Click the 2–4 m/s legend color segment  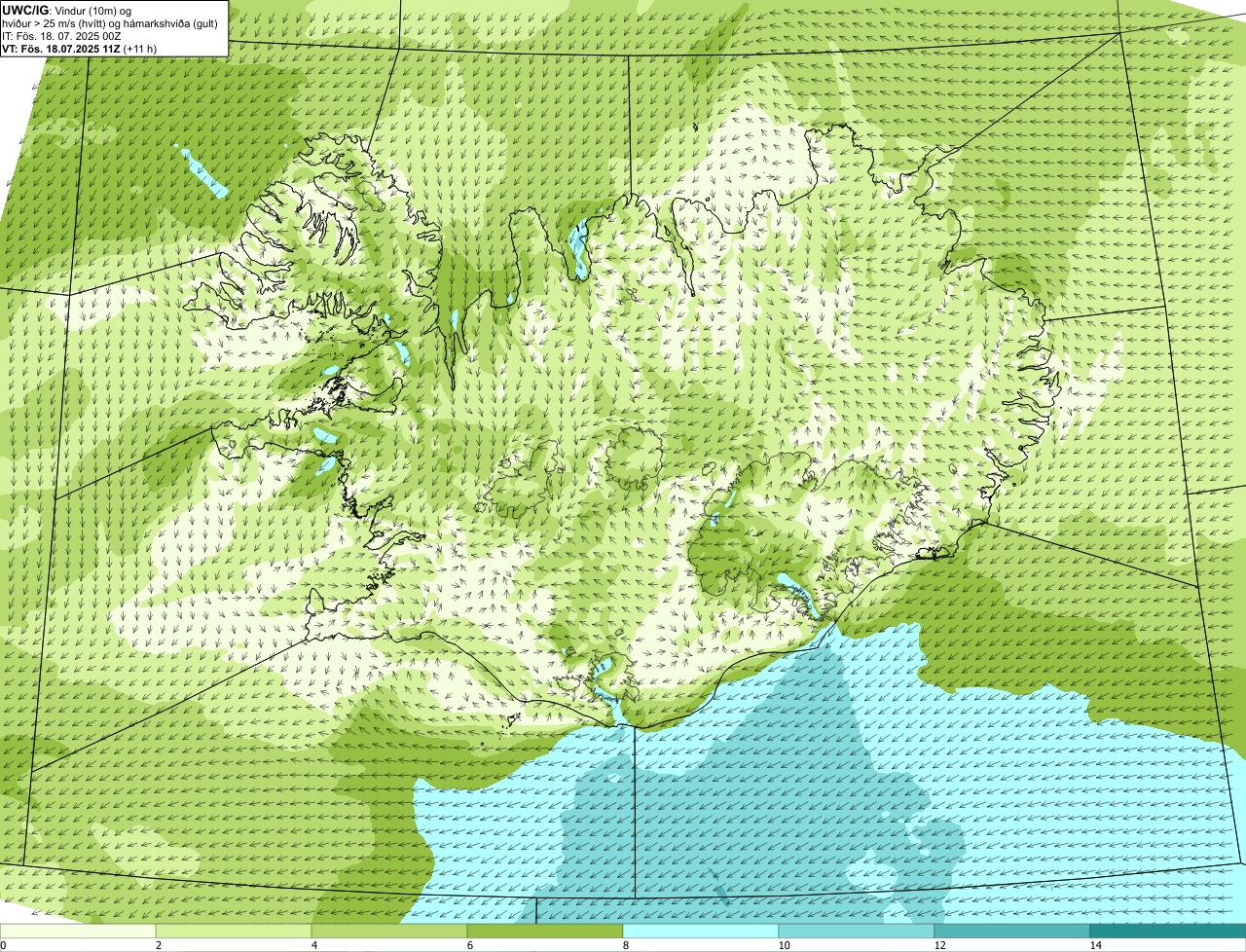234,931
